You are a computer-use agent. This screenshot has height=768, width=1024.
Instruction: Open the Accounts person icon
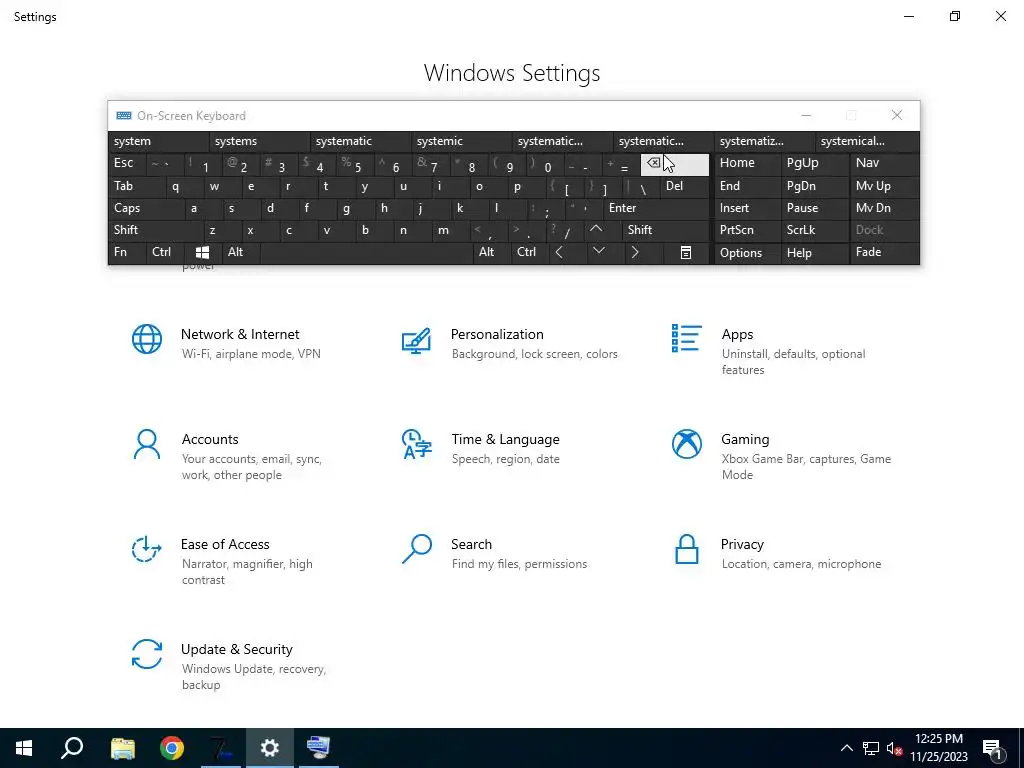(147, 445)
